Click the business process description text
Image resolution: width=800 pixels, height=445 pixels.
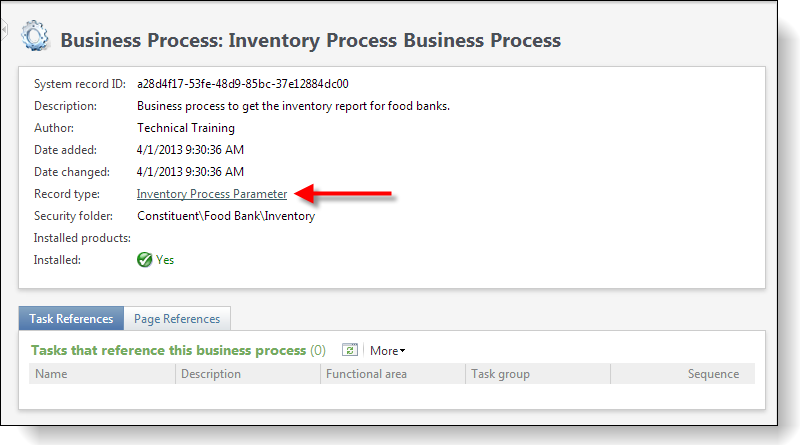point(293,106)
